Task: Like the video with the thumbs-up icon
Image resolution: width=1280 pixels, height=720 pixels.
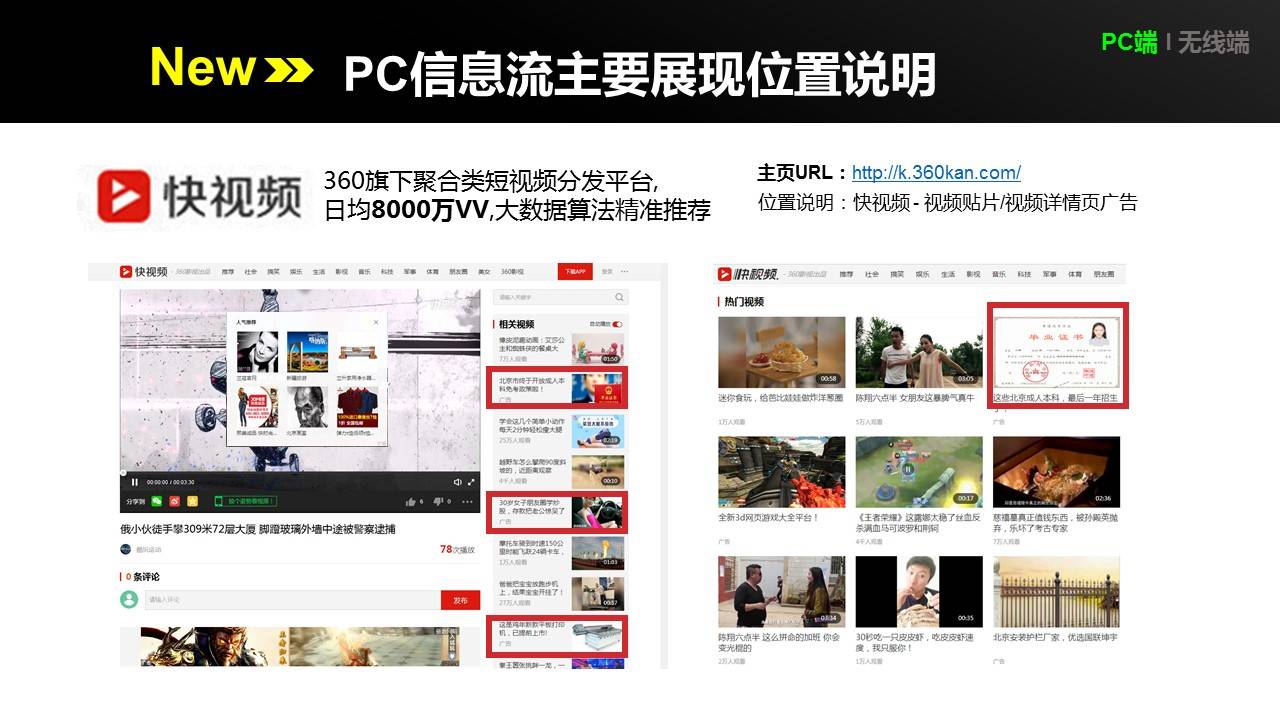Action: (410, 501)
